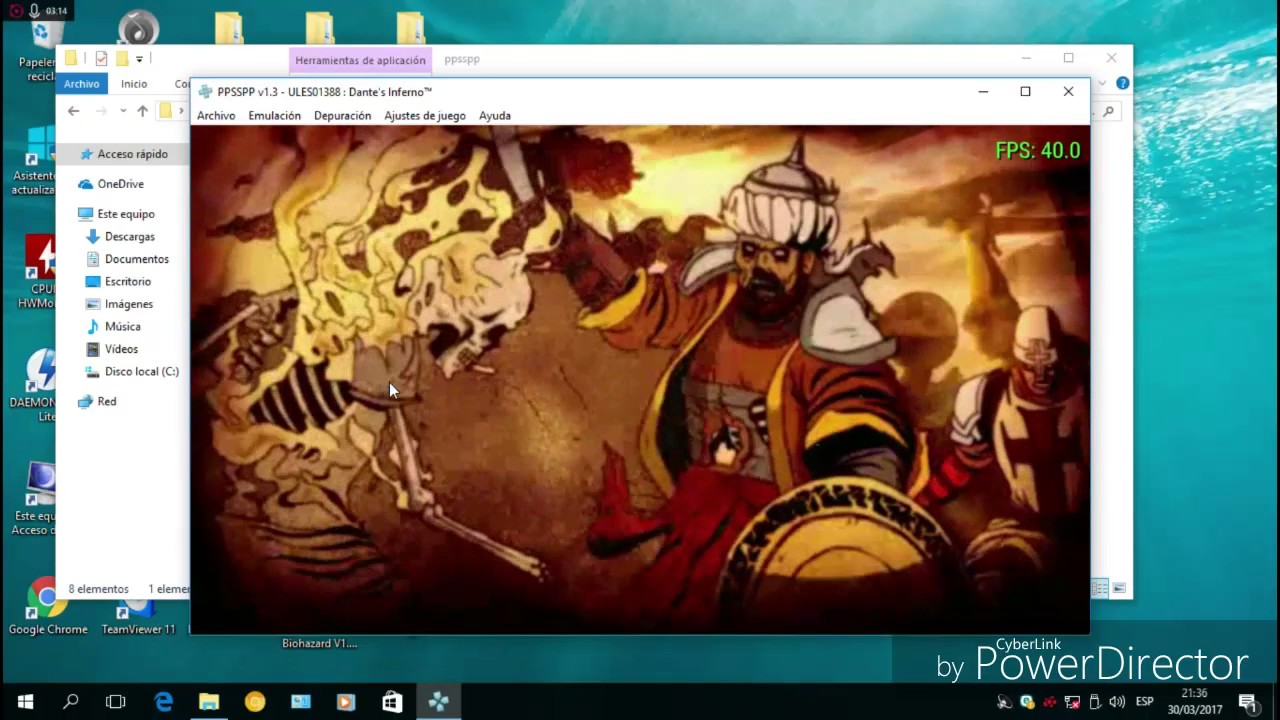Open Biohazard V1 desktop item
The image size is (1280, 720).
pos(319,644)
